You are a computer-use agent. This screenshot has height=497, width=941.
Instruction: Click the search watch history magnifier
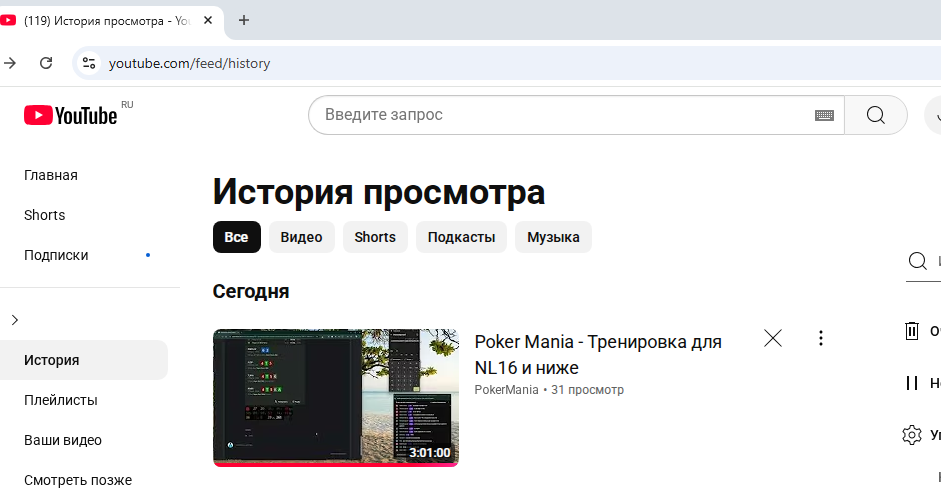coord(918,261)
